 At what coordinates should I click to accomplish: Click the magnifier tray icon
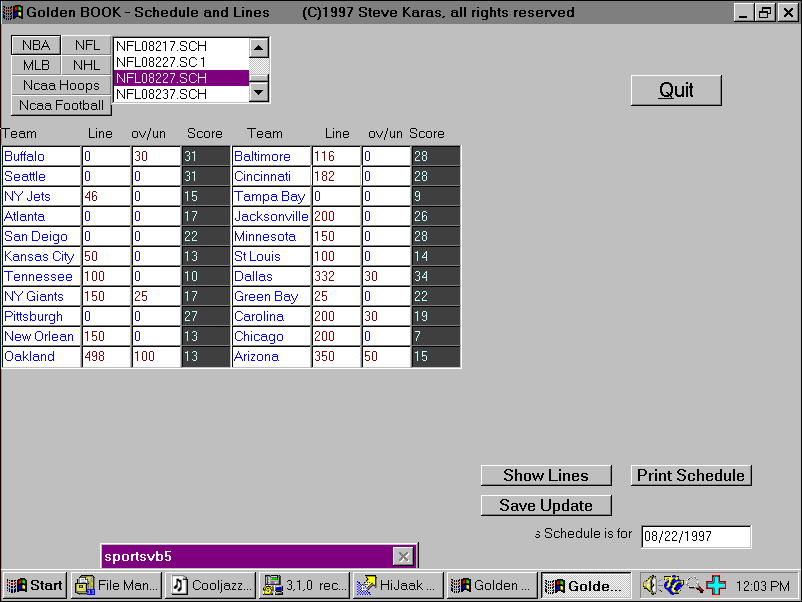click(695, 585)
